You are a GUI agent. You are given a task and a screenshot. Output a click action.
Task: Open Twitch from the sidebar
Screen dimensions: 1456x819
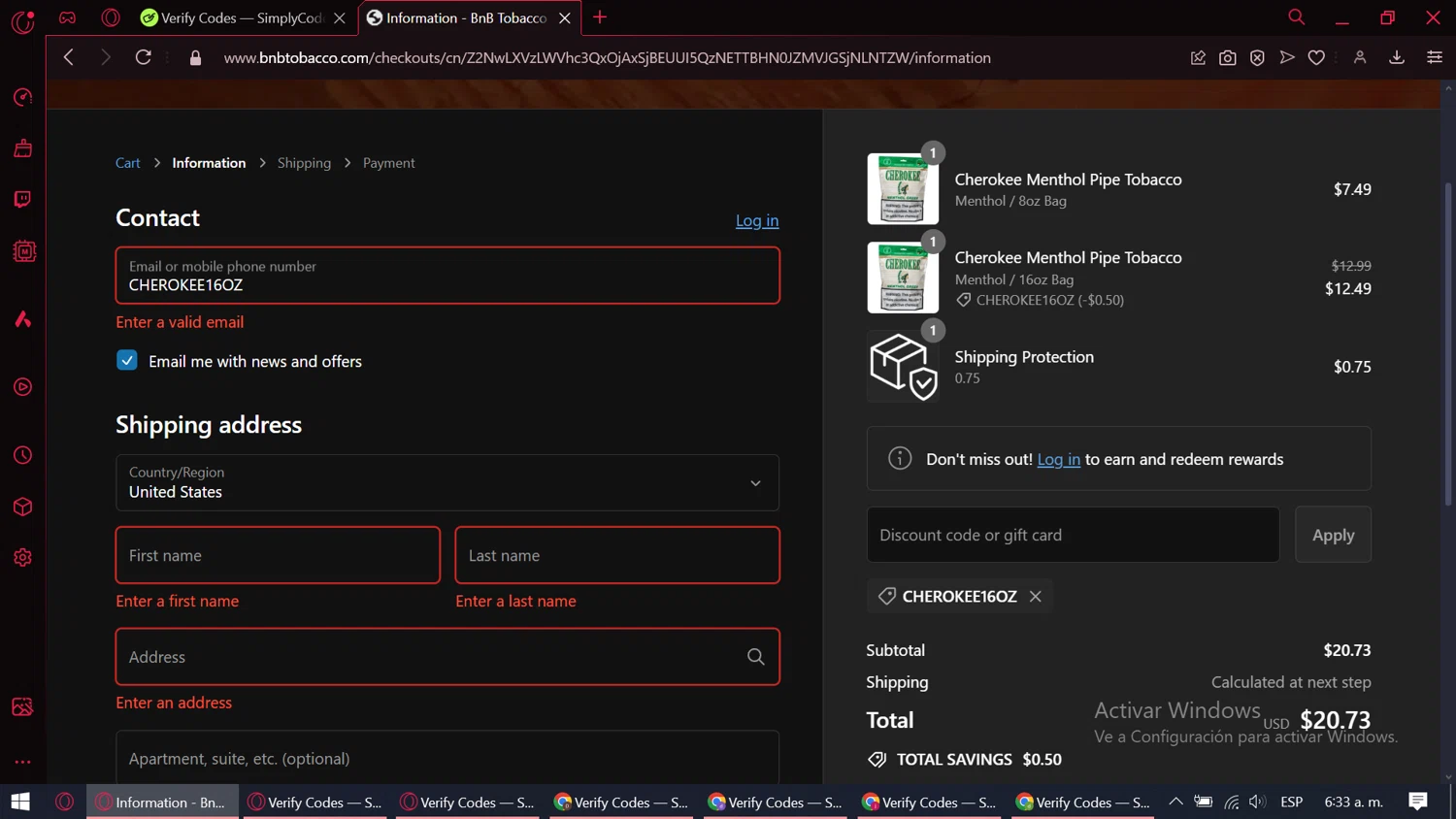click(22, 200)
